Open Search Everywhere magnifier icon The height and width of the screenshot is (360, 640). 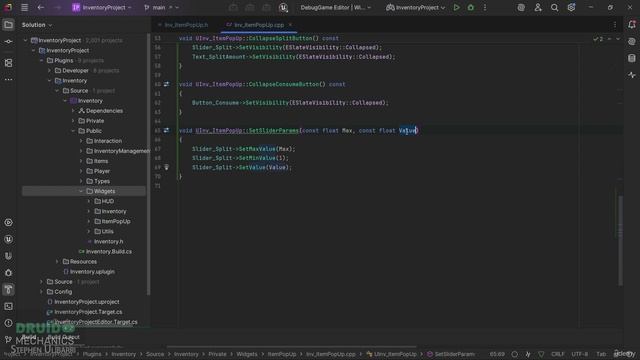[554, 7]
